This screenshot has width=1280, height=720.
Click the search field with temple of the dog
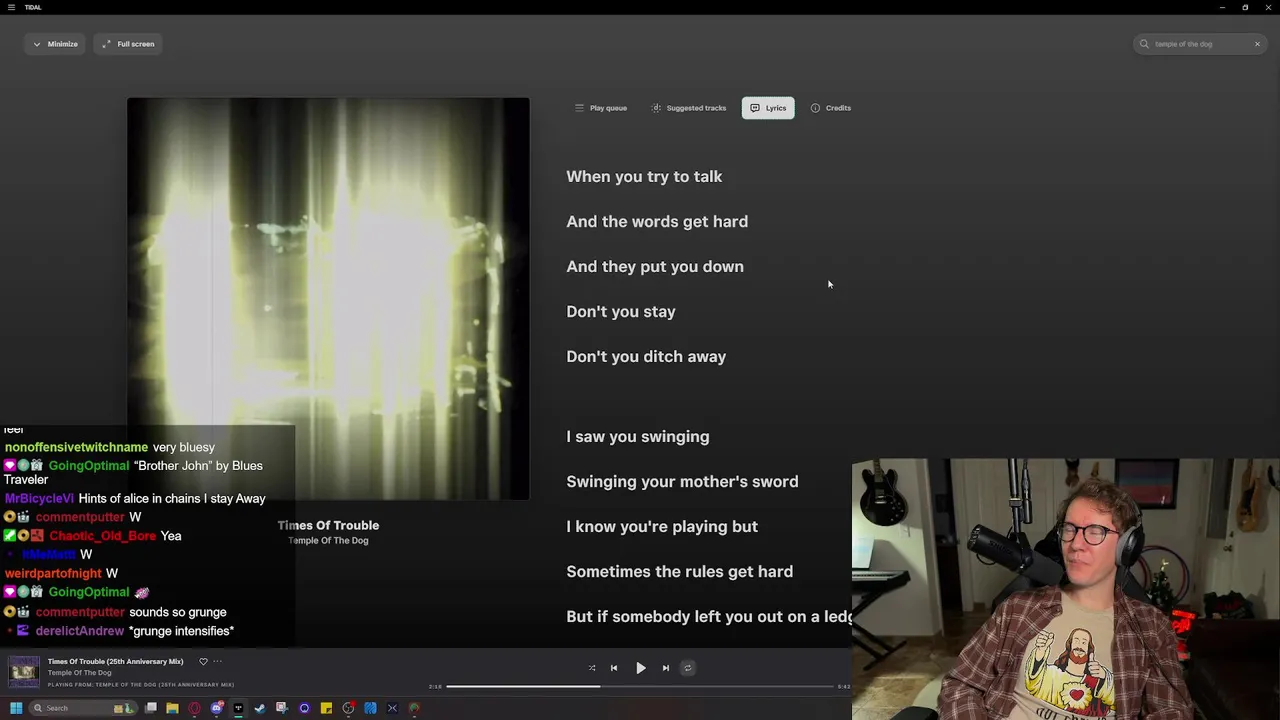click(x=1200, y=44)
